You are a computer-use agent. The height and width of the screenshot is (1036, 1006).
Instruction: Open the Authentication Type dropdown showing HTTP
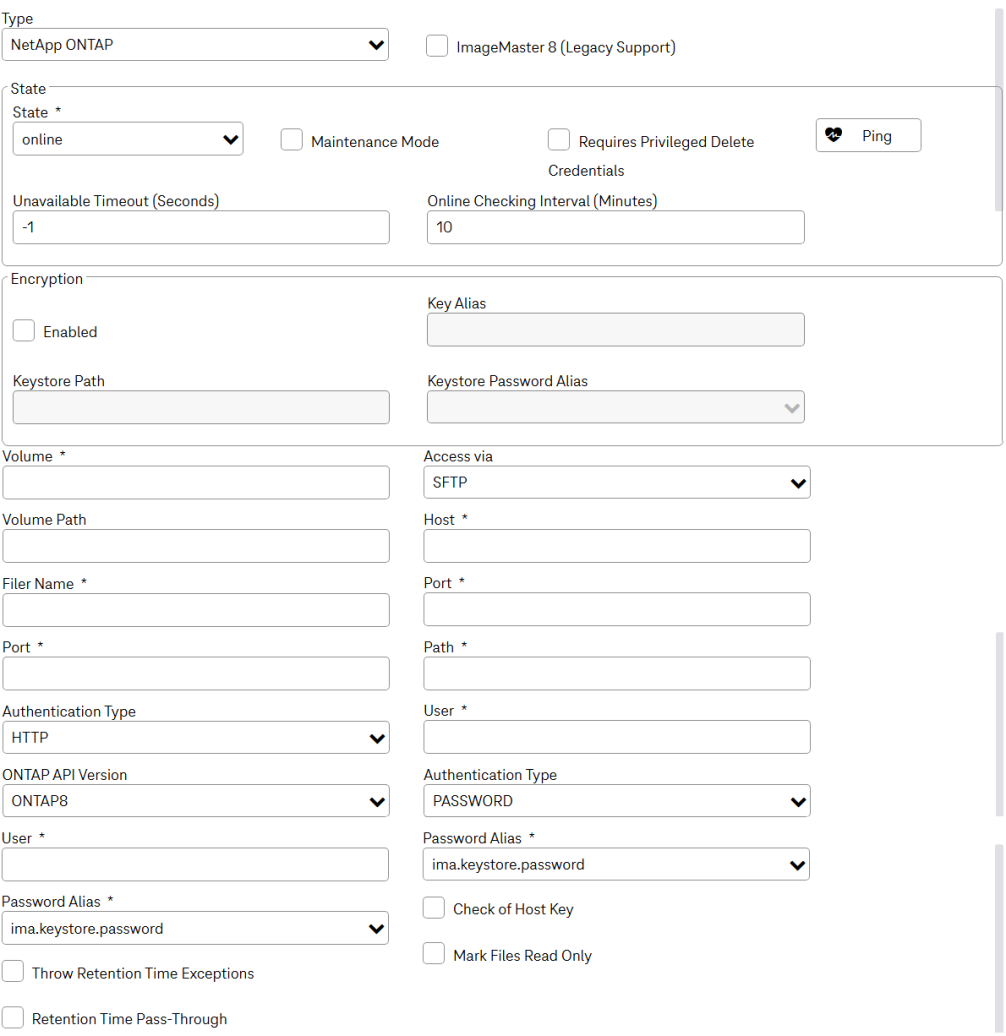coord(196,738)
